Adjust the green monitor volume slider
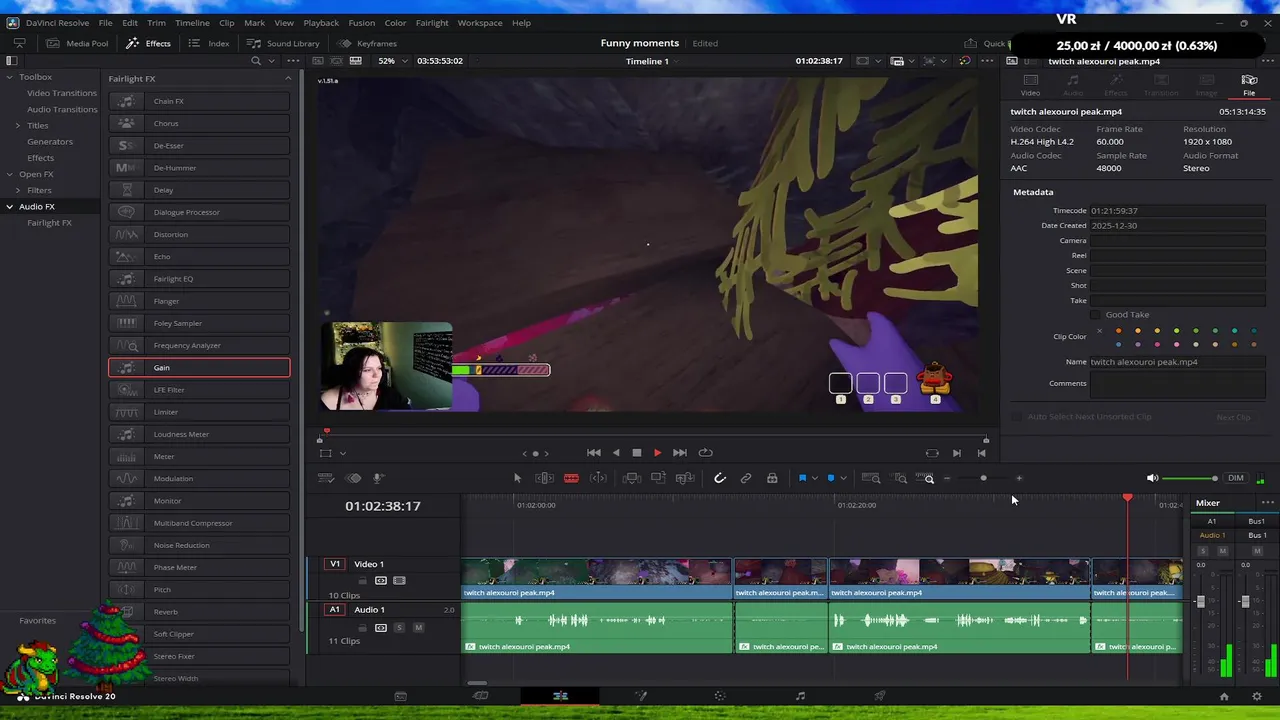The height and width of the screenshot is (720, 1280). (1190, 478)
